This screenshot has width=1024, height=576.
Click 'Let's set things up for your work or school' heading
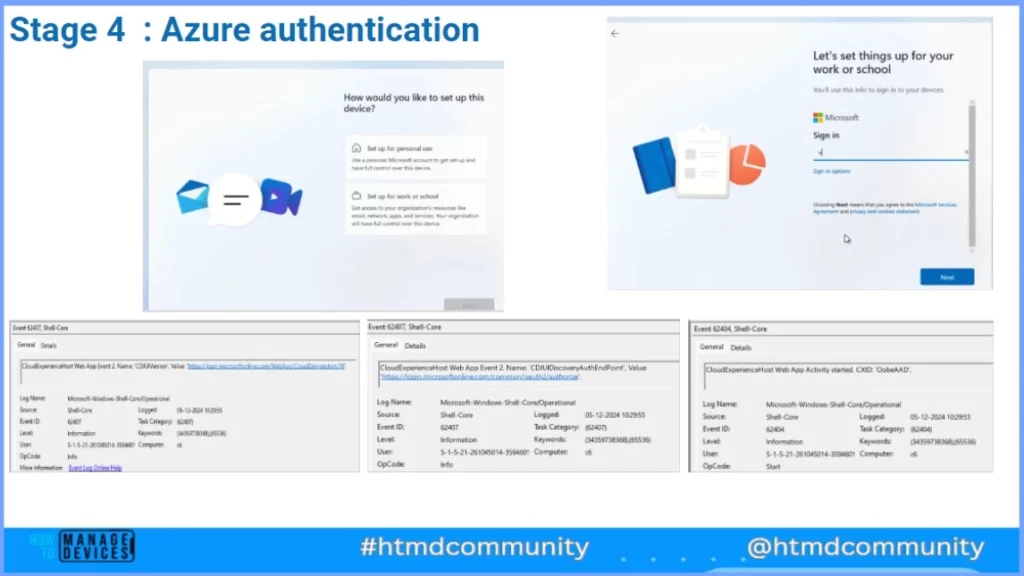pyautogui.click(x=883, y=63)
